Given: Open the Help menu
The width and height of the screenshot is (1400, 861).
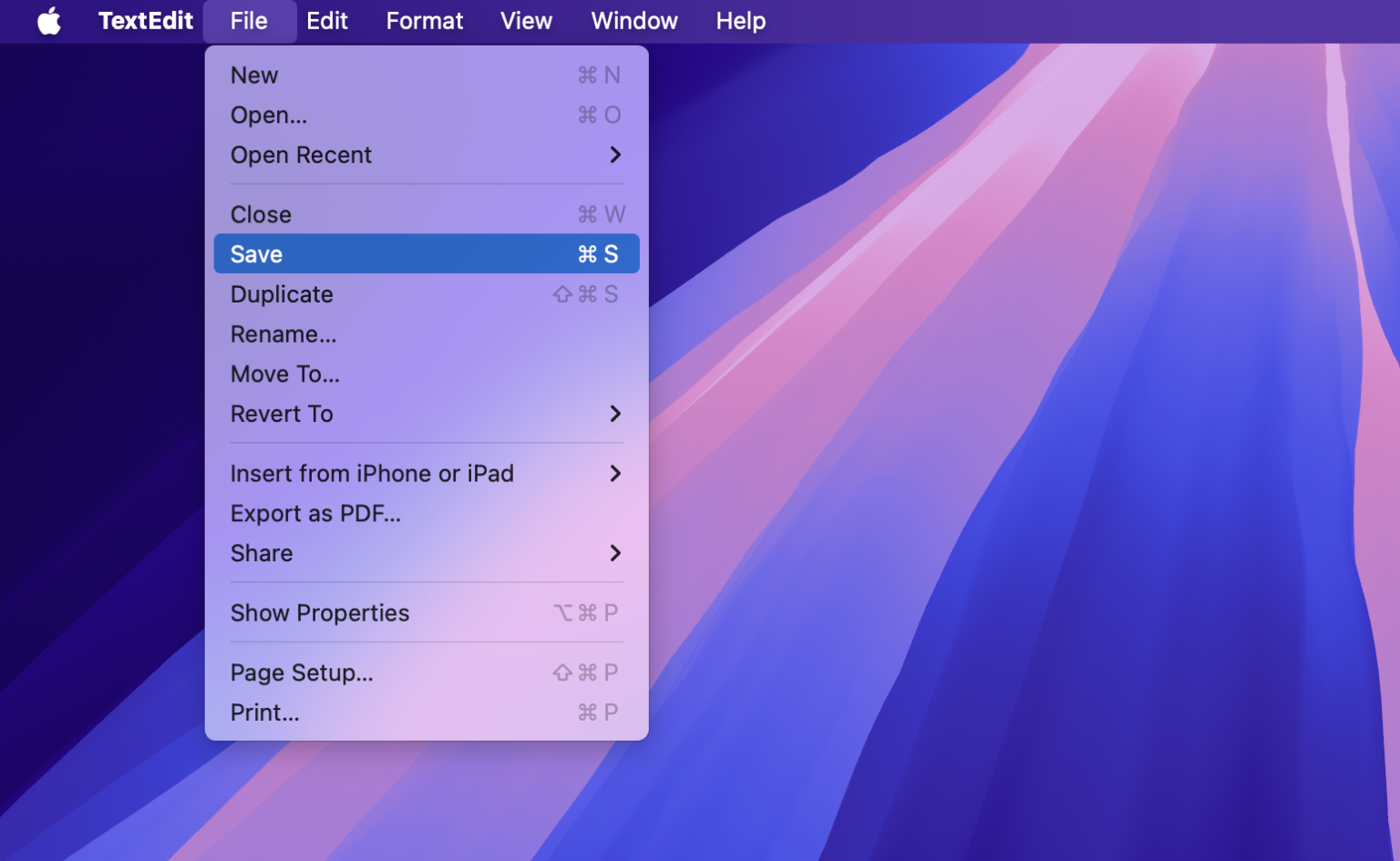Looking at the screenshot, I should coord(739,21).
